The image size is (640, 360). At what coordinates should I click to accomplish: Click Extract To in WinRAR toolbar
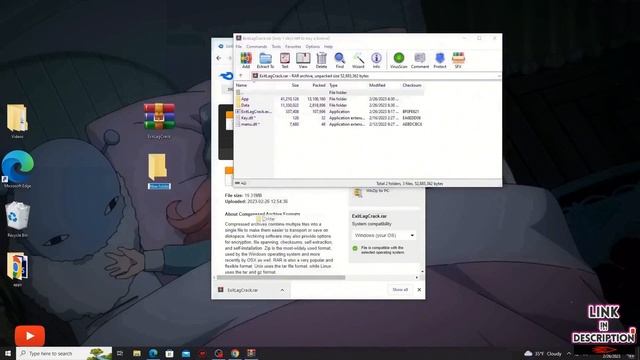pos(265,60)
